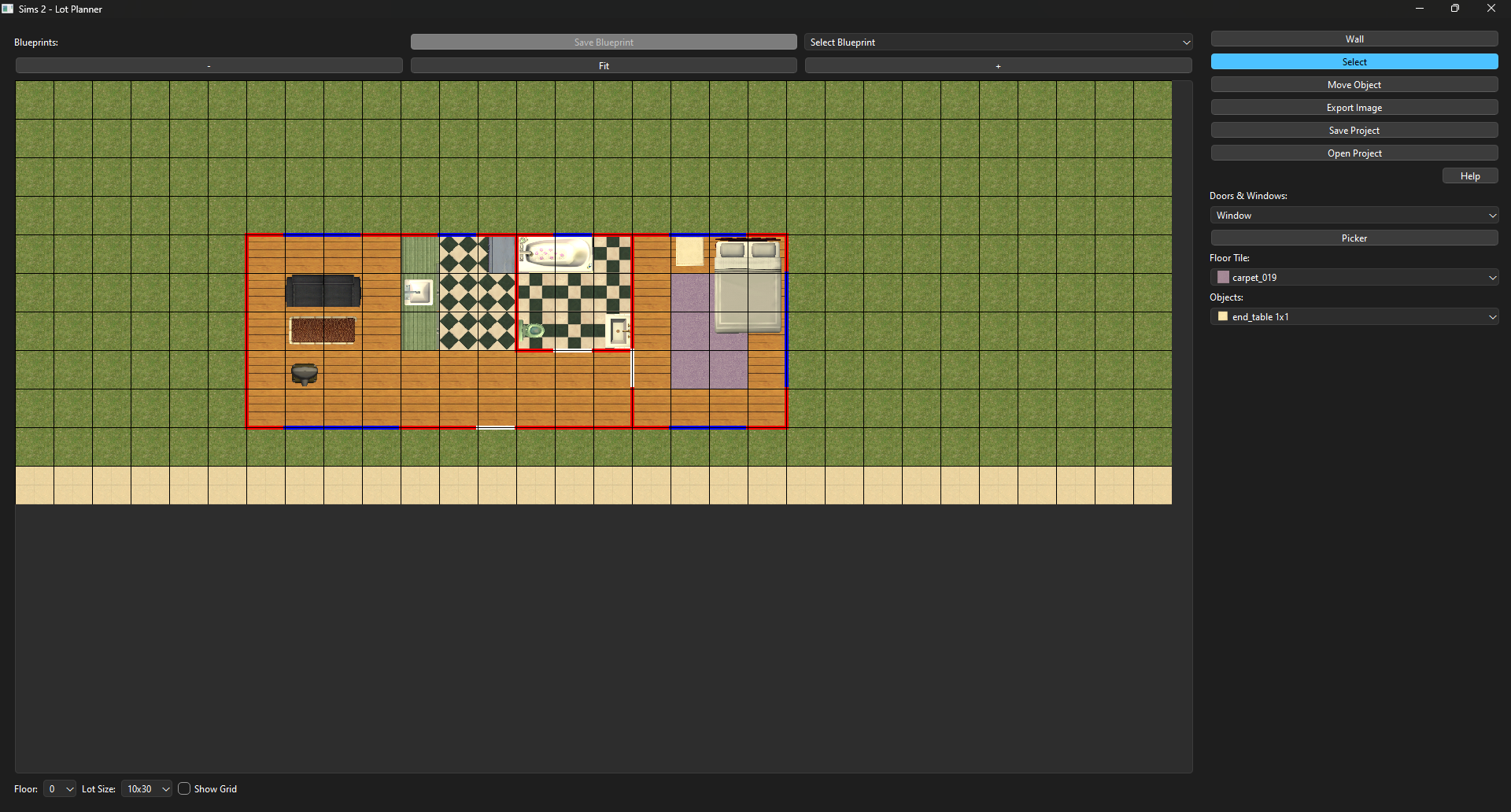Viewport: 1511px width, 812px height.
Task: Click the Move Object button
Action: tap(1354, 84)
